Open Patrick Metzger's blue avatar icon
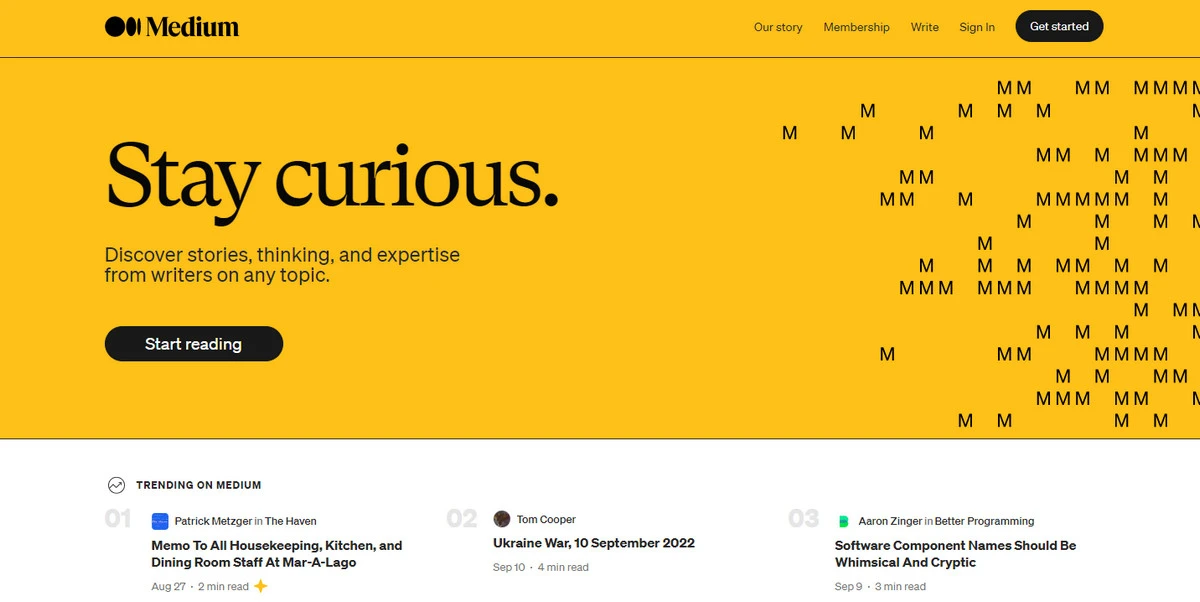This screenshot has height=602, width=1200. tap(160, 521)
